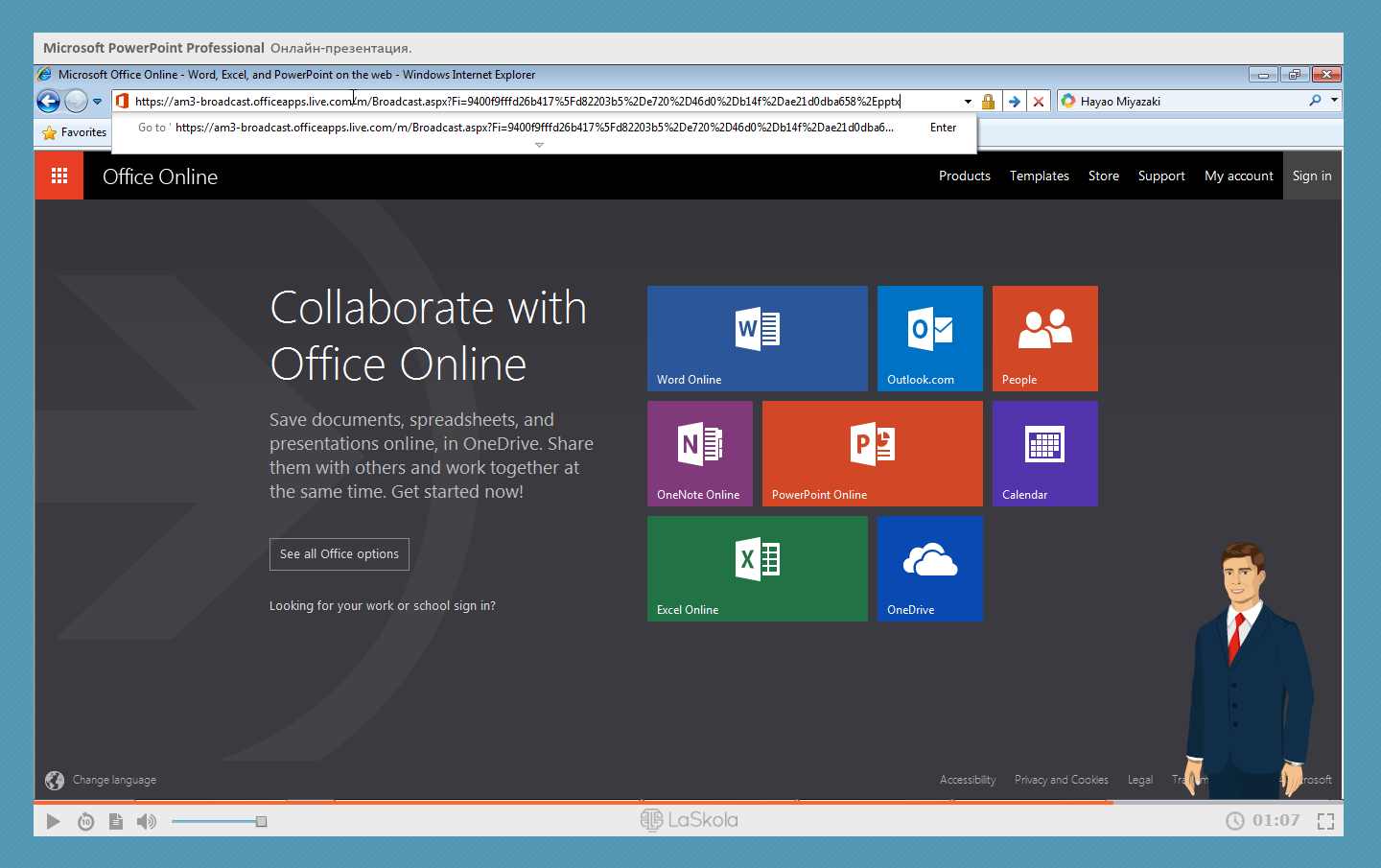Open the People tile

(1044, 338)
